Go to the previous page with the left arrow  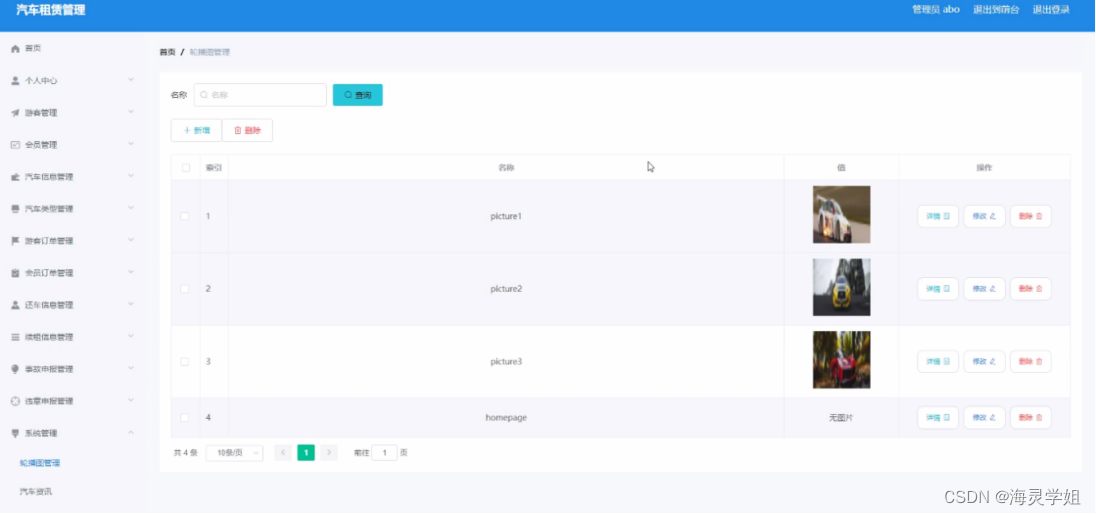coord(283,453)
